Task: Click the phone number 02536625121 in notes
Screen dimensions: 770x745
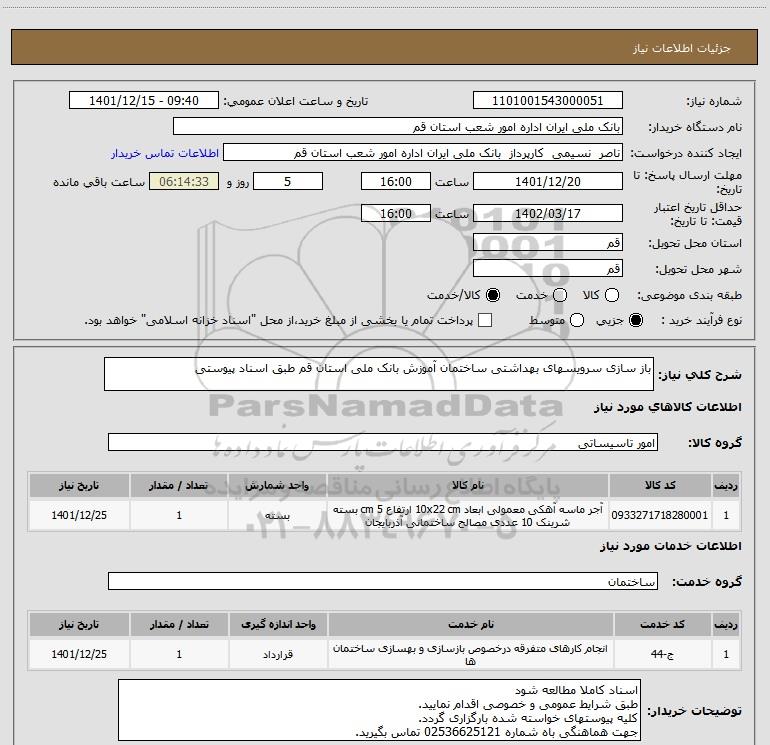Action: coord(462,732)
